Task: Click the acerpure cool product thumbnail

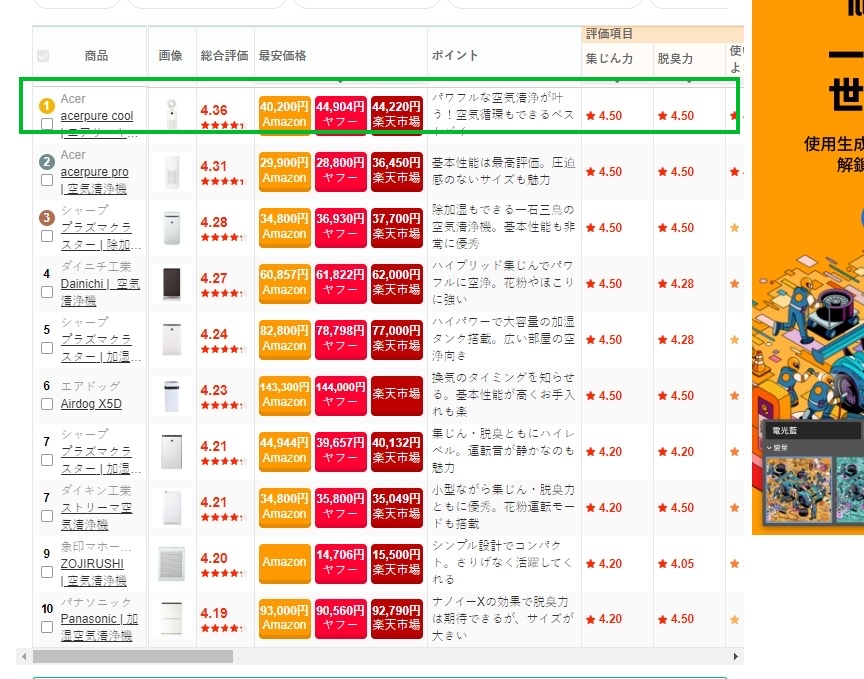Action: (172, 115)
